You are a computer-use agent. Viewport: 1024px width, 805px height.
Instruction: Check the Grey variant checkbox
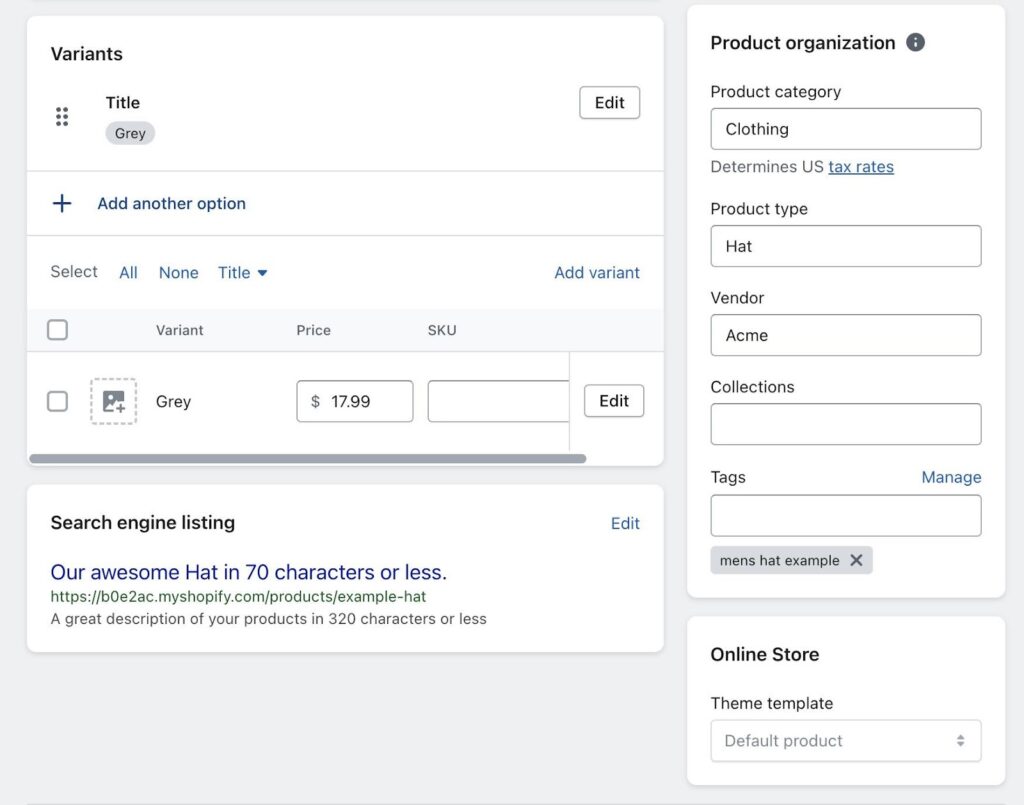[58, 401]
